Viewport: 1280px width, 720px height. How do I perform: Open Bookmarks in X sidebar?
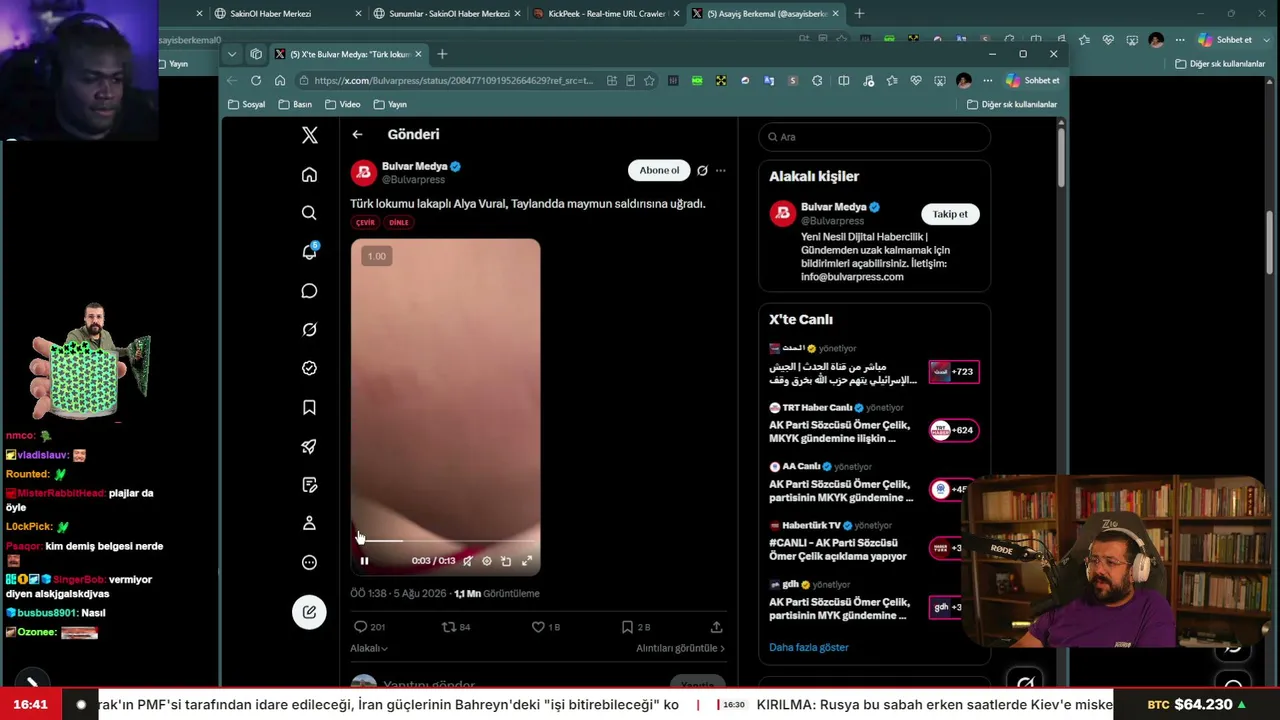tap(309, 407)
